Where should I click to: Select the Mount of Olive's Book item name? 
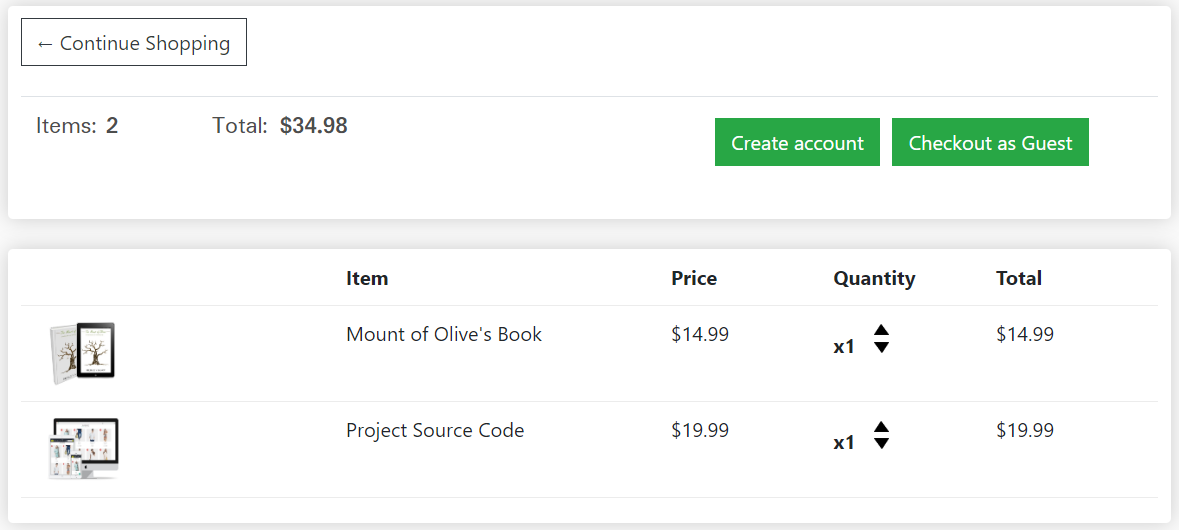pyautogui.click(x=444, y=334)
